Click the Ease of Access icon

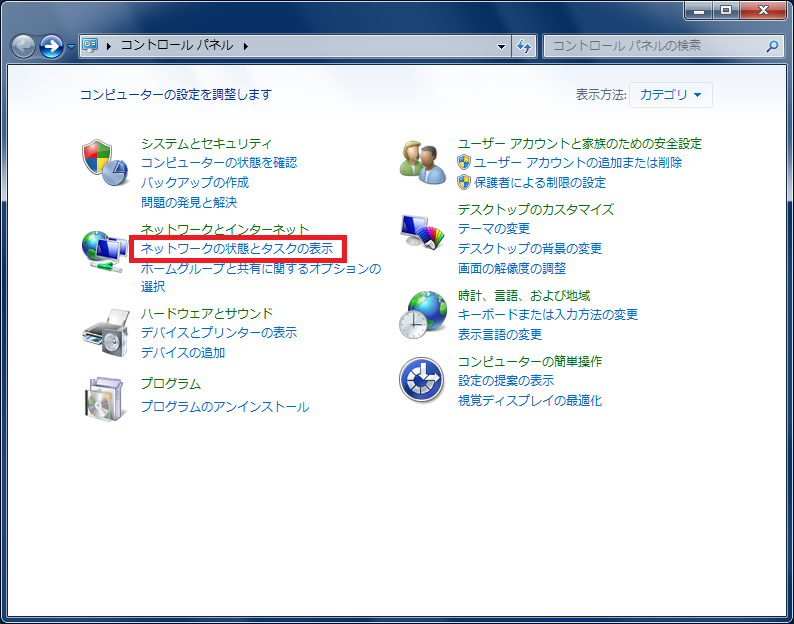coord(422,380)
